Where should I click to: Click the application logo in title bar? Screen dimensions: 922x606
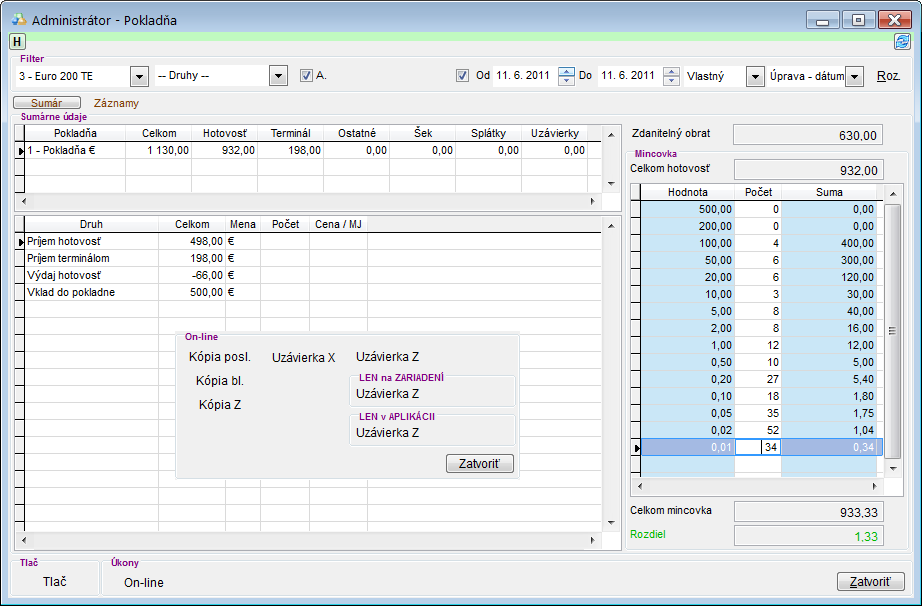(19, 19)
